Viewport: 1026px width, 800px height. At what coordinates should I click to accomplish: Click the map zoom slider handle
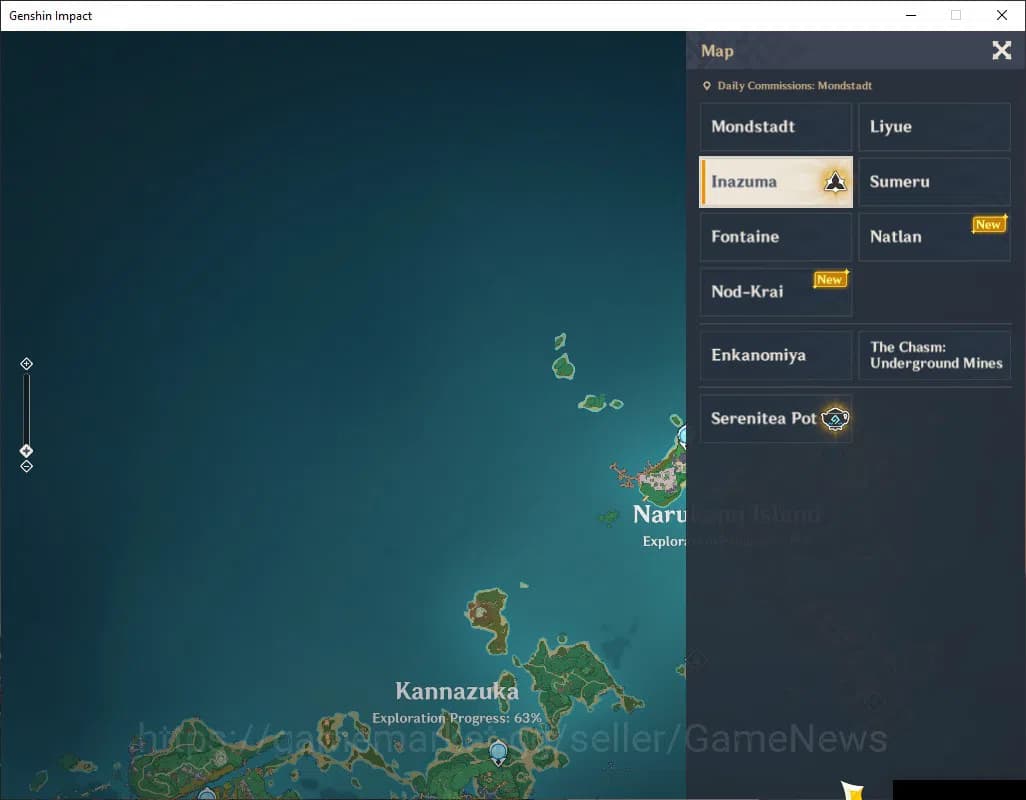click(26, 451)
